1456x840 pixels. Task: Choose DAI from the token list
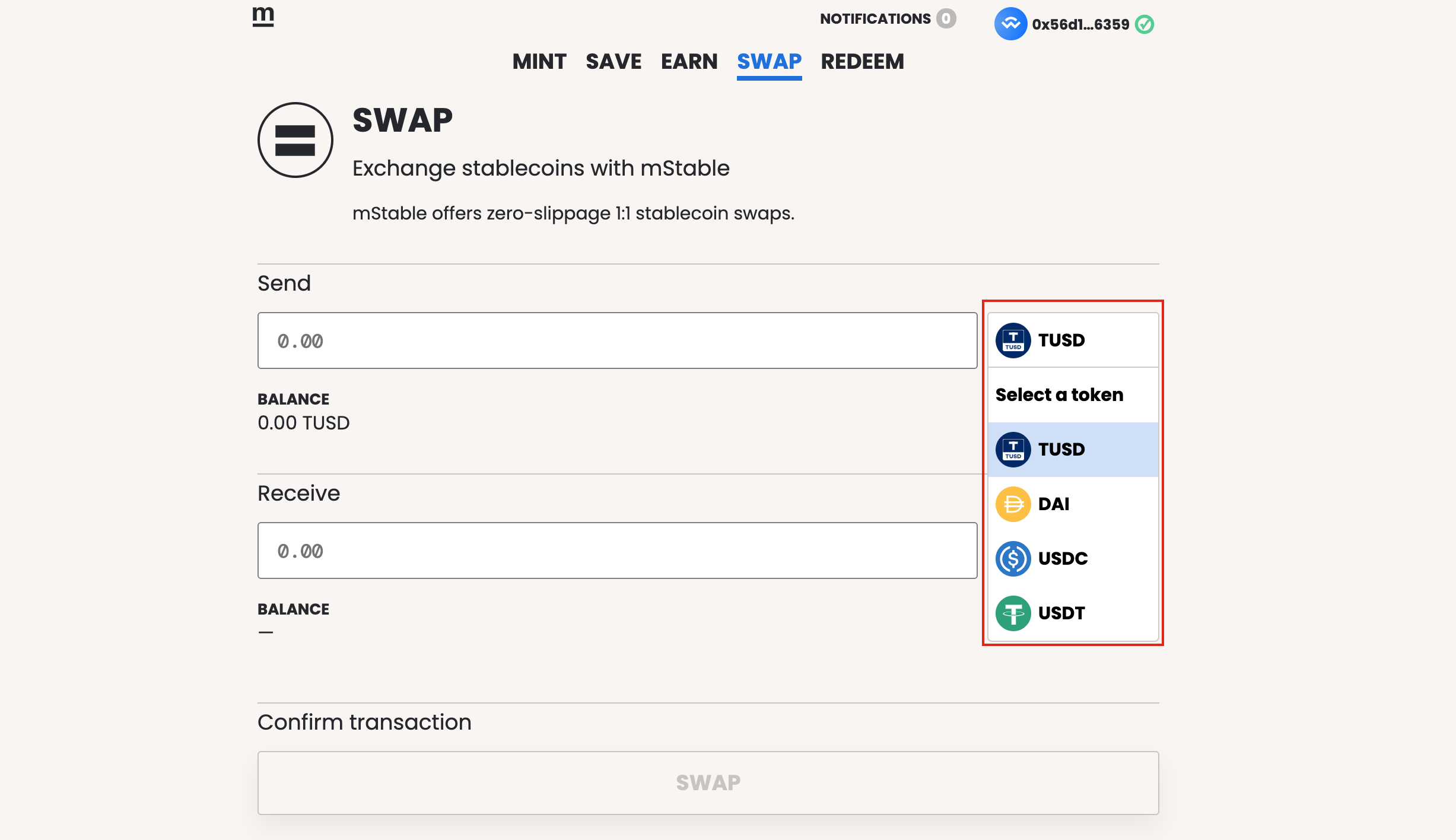point(1073,504)
